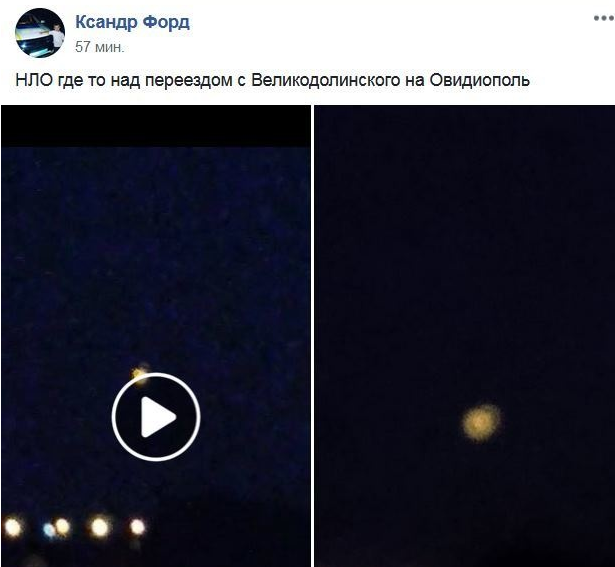Click the rightmost street light in video thumbnail
The image size is (615, 567).
click(138, 527)
